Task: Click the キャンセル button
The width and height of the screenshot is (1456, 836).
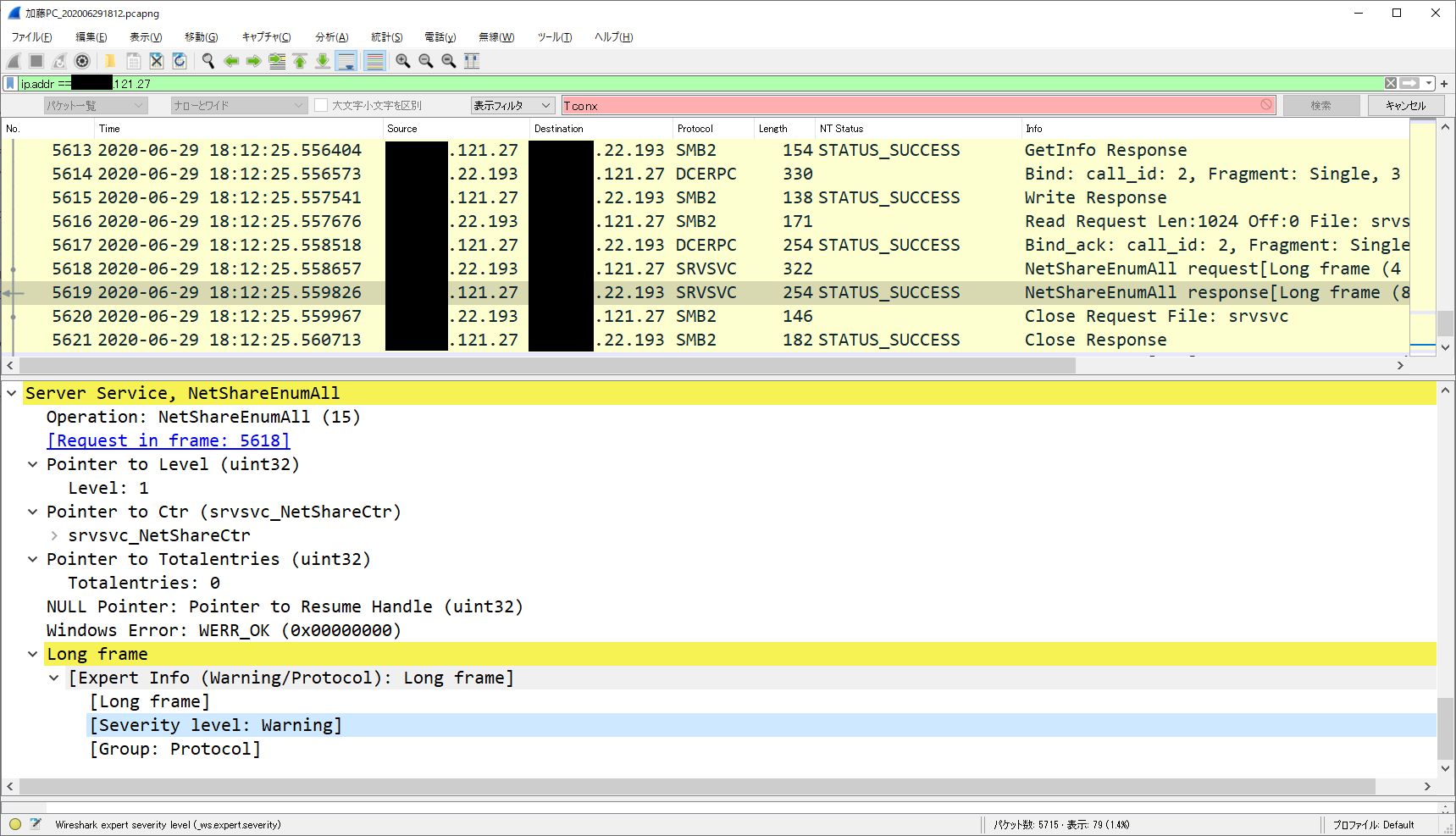Action: (1406, 105)
